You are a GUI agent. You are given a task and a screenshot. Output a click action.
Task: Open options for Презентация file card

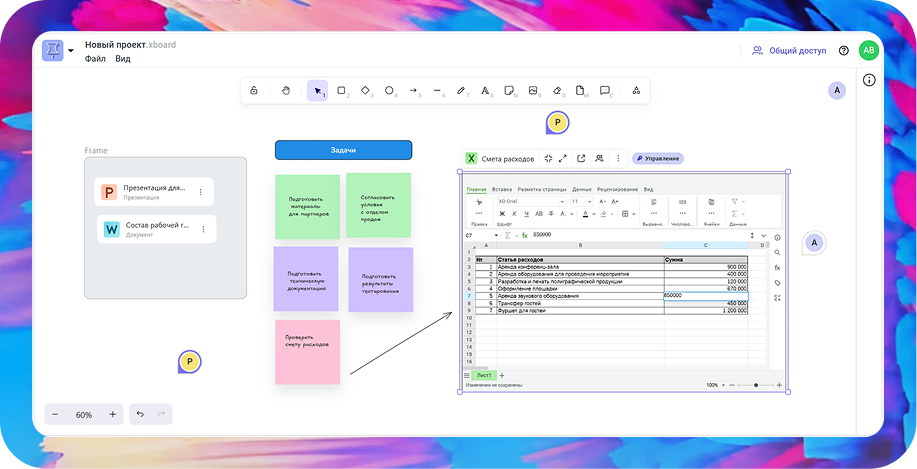coord(200,192)
